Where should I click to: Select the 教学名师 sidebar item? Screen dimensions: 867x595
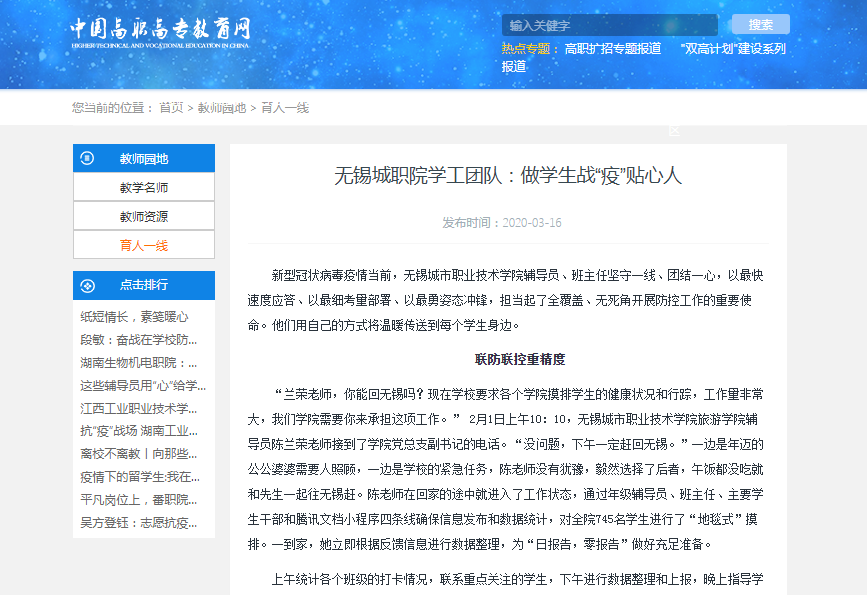pos(144,187)
